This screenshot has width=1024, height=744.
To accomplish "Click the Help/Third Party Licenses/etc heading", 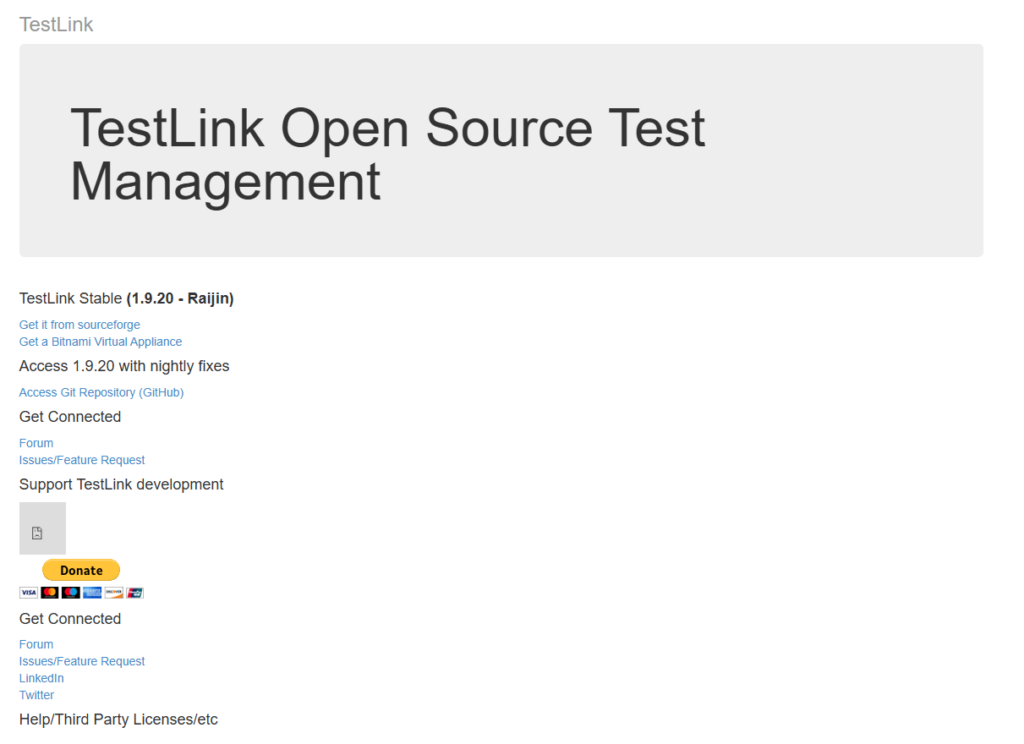I will click(x=118, y=720).
